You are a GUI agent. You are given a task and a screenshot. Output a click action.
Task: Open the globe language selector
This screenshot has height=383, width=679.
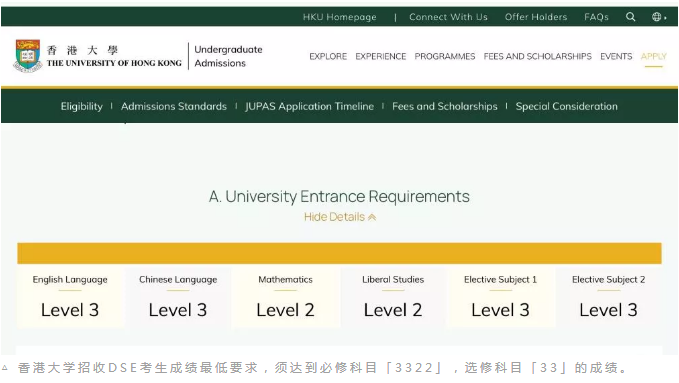click(659, 17)
